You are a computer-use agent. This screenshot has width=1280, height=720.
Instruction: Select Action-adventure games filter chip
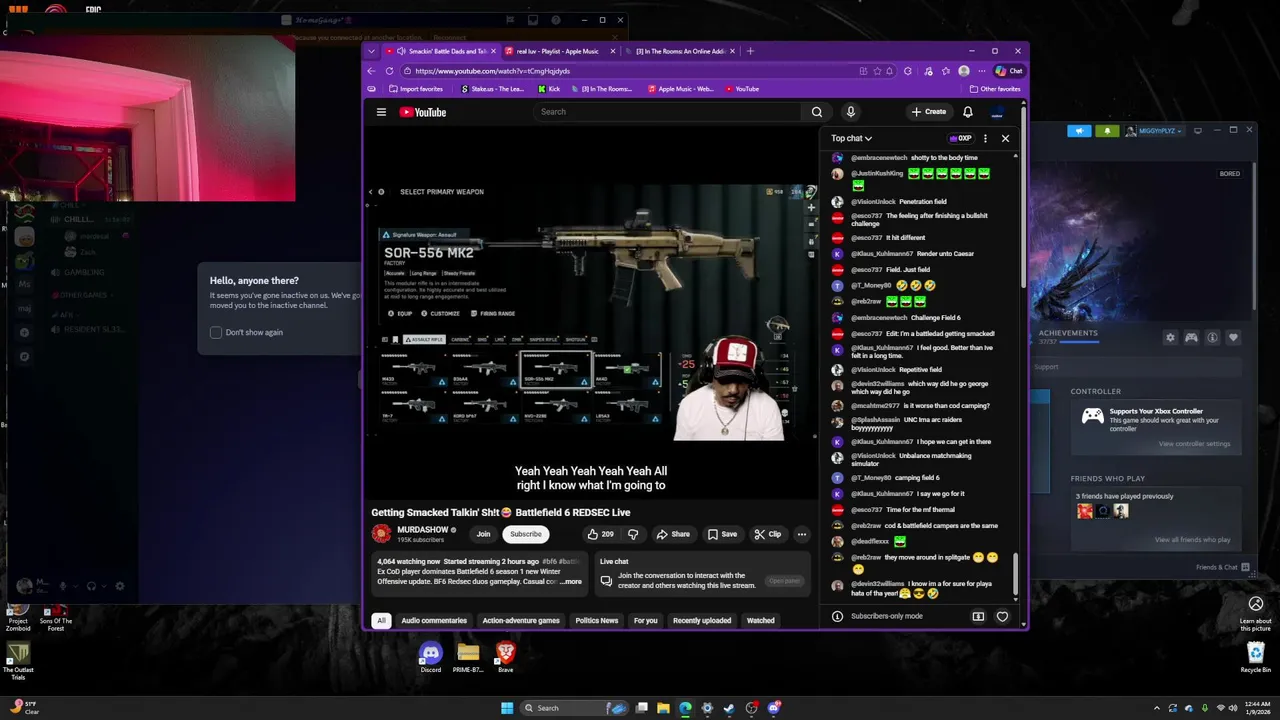(521, 621)
